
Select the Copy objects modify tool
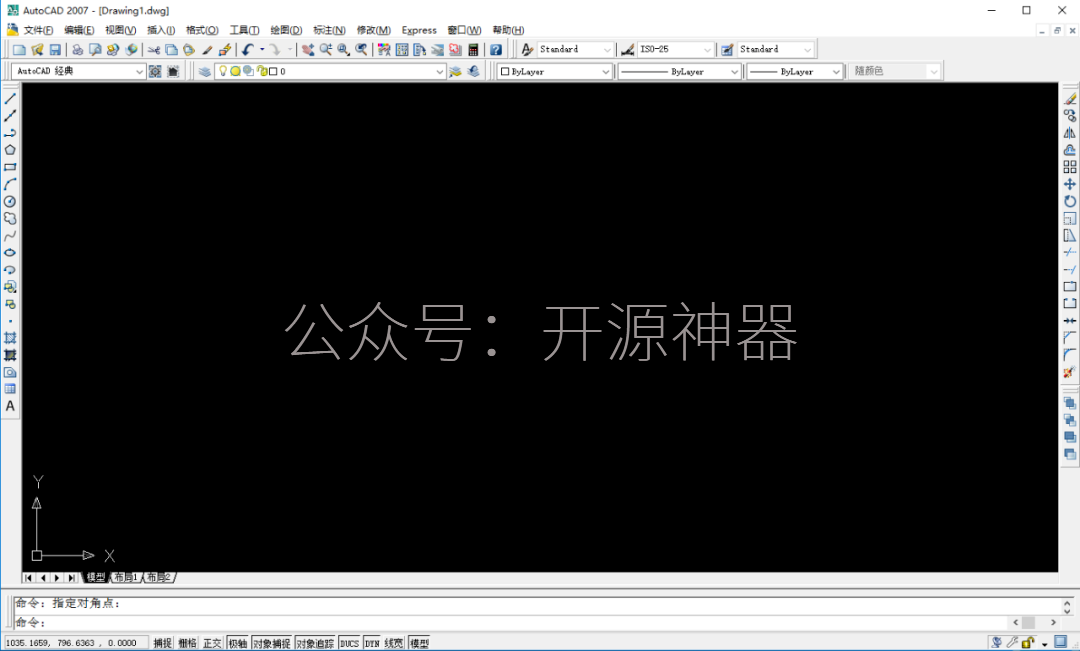1070,116
